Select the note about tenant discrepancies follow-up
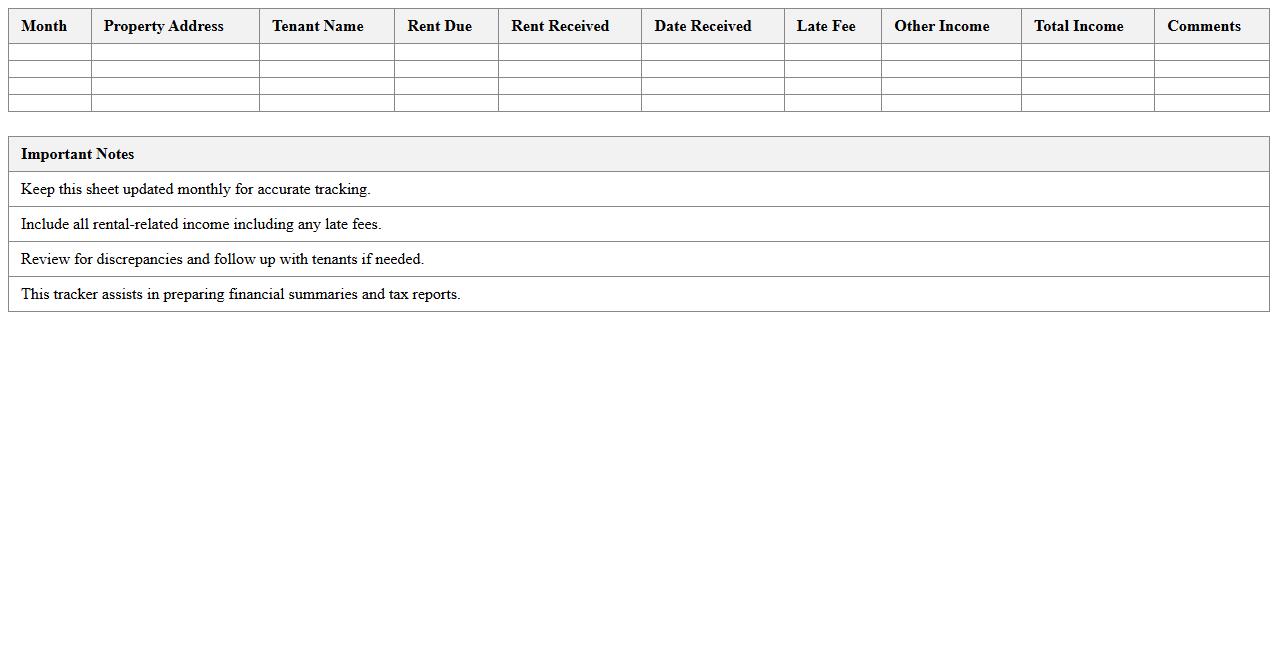Screen dimensions: 1278x650 pos(224,259)
